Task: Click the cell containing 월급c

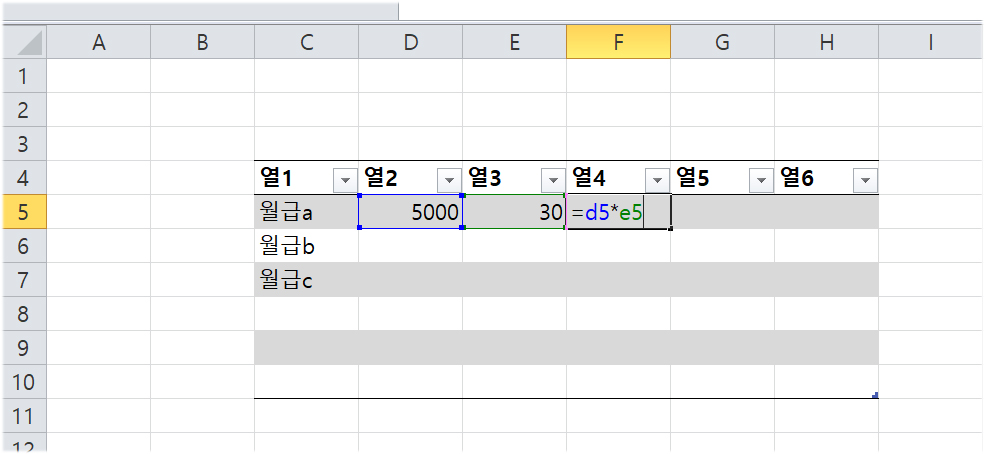Action: click(x=307, y=279)
